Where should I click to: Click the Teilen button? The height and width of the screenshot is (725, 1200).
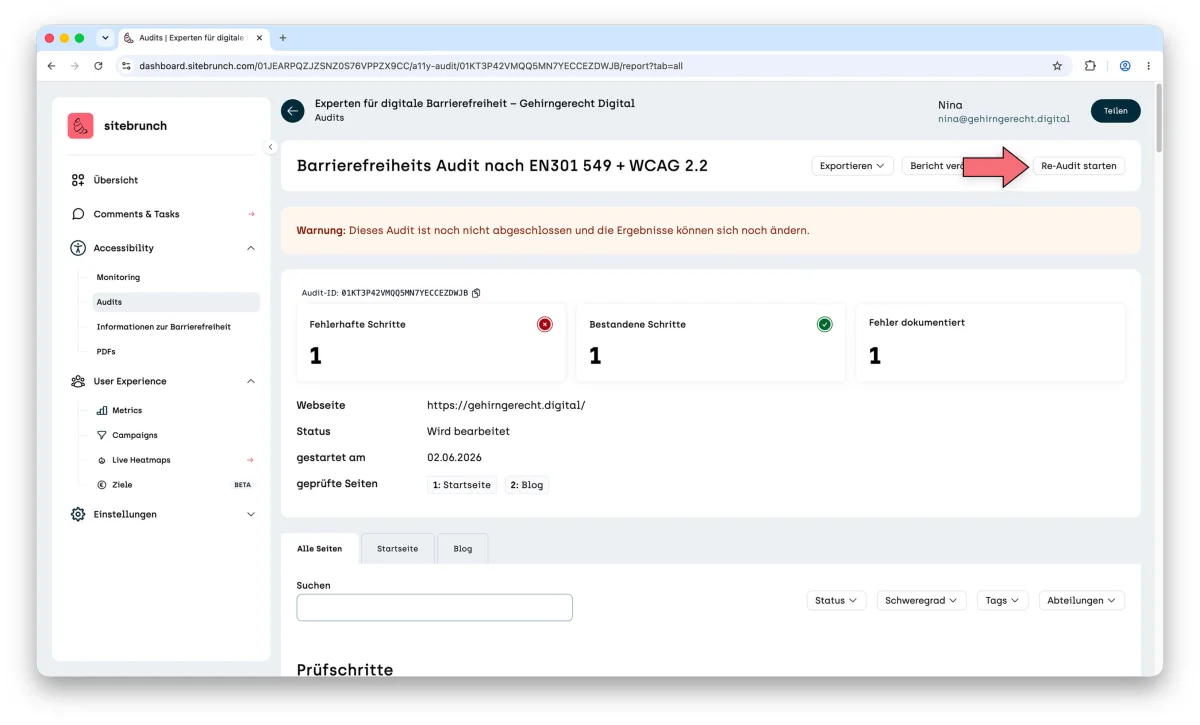[x=1115, y=111]
